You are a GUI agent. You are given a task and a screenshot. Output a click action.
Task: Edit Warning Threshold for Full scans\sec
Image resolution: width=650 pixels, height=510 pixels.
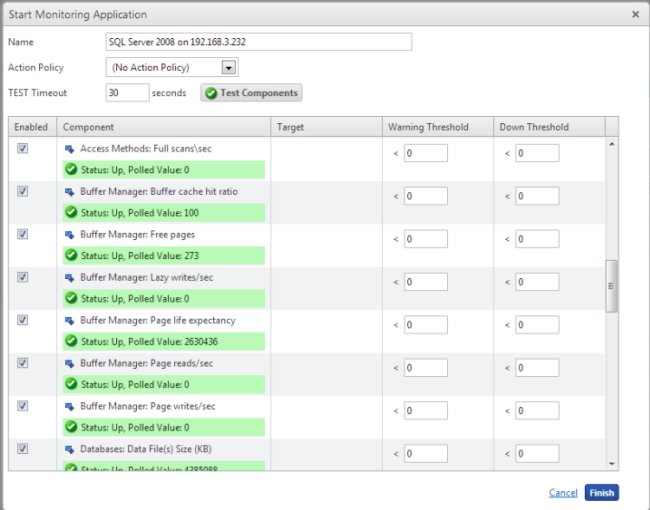(x=426, y=153)
